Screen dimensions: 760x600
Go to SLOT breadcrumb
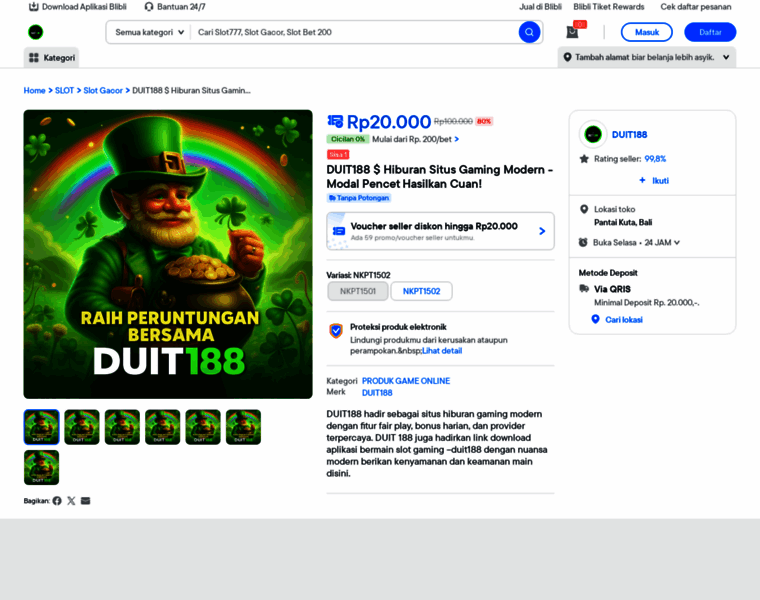pyautogui.click(x=64, y=91)
